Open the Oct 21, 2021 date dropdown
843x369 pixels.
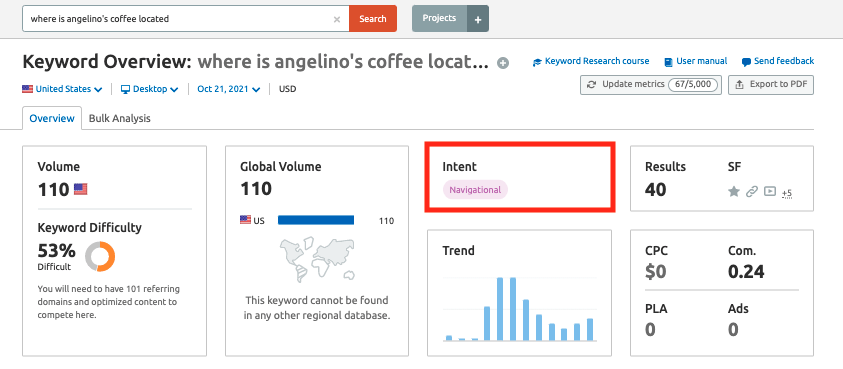pos(228,89)
